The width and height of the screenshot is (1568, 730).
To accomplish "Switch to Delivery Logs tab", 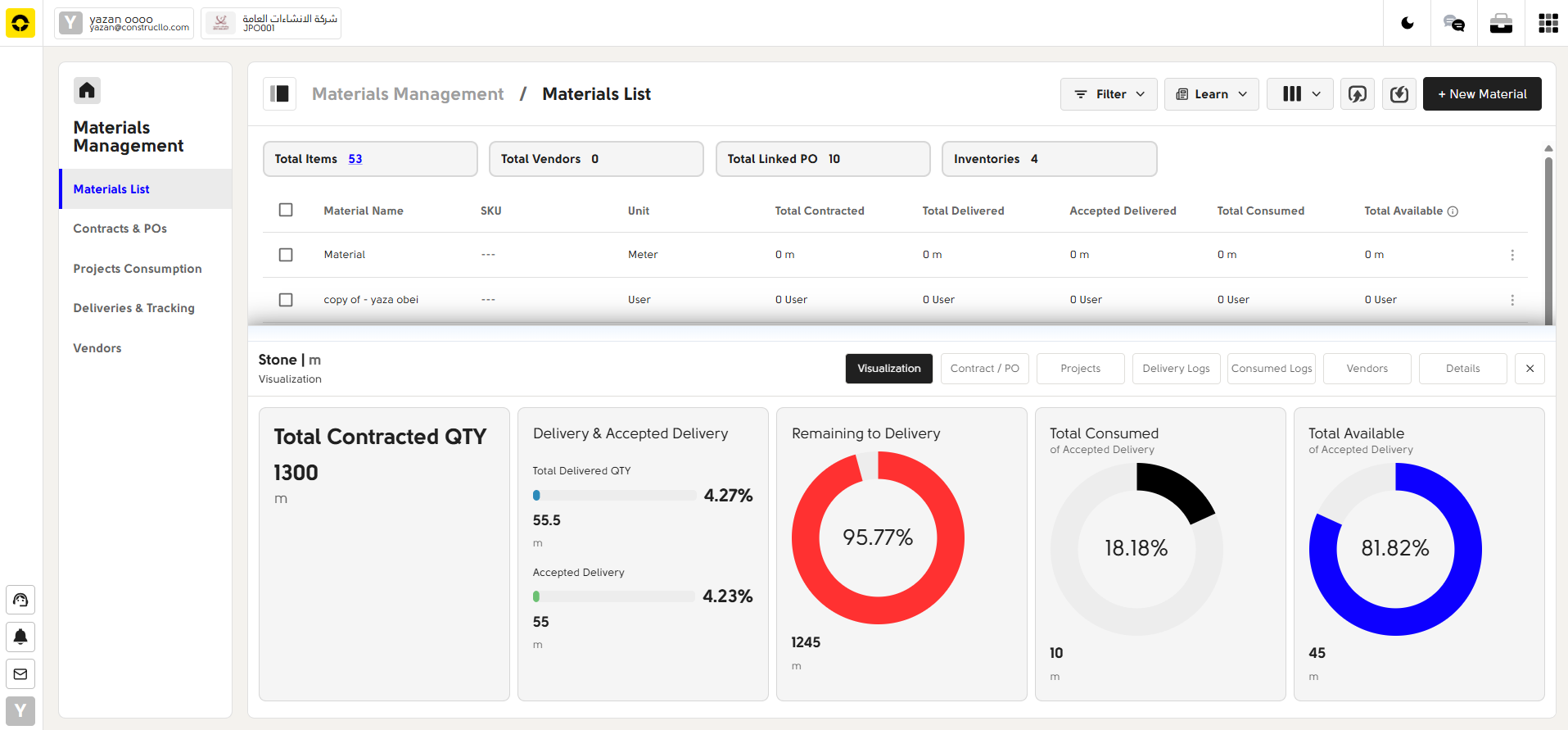I will coord(1177,369).
